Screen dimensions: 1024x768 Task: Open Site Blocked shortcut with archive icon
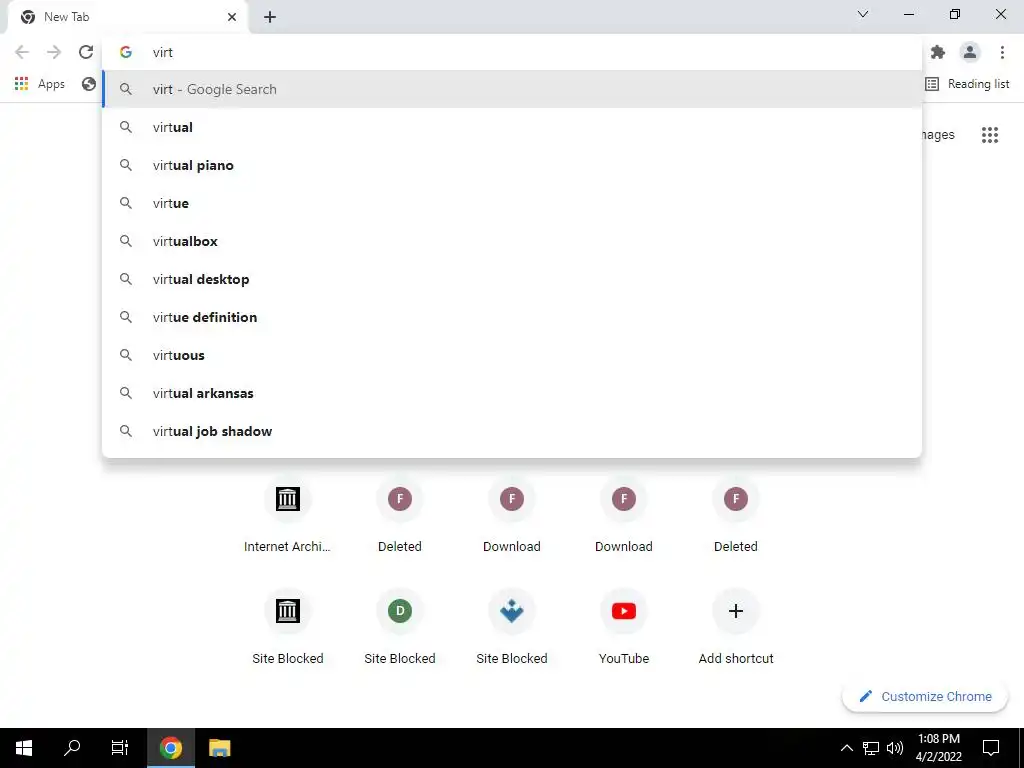click(287, 628)
